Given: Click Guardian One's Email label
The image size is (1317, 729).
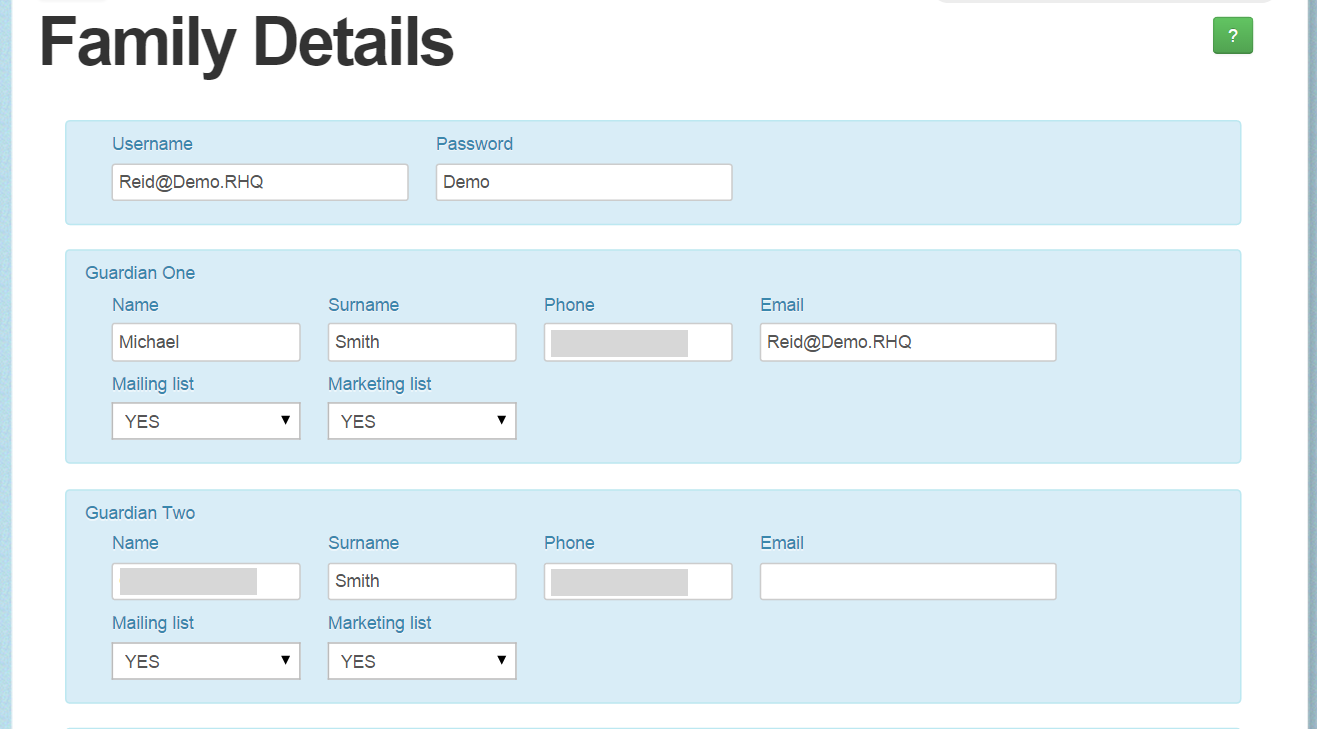Looking at the screenshot, I should (x=782, y=305).
